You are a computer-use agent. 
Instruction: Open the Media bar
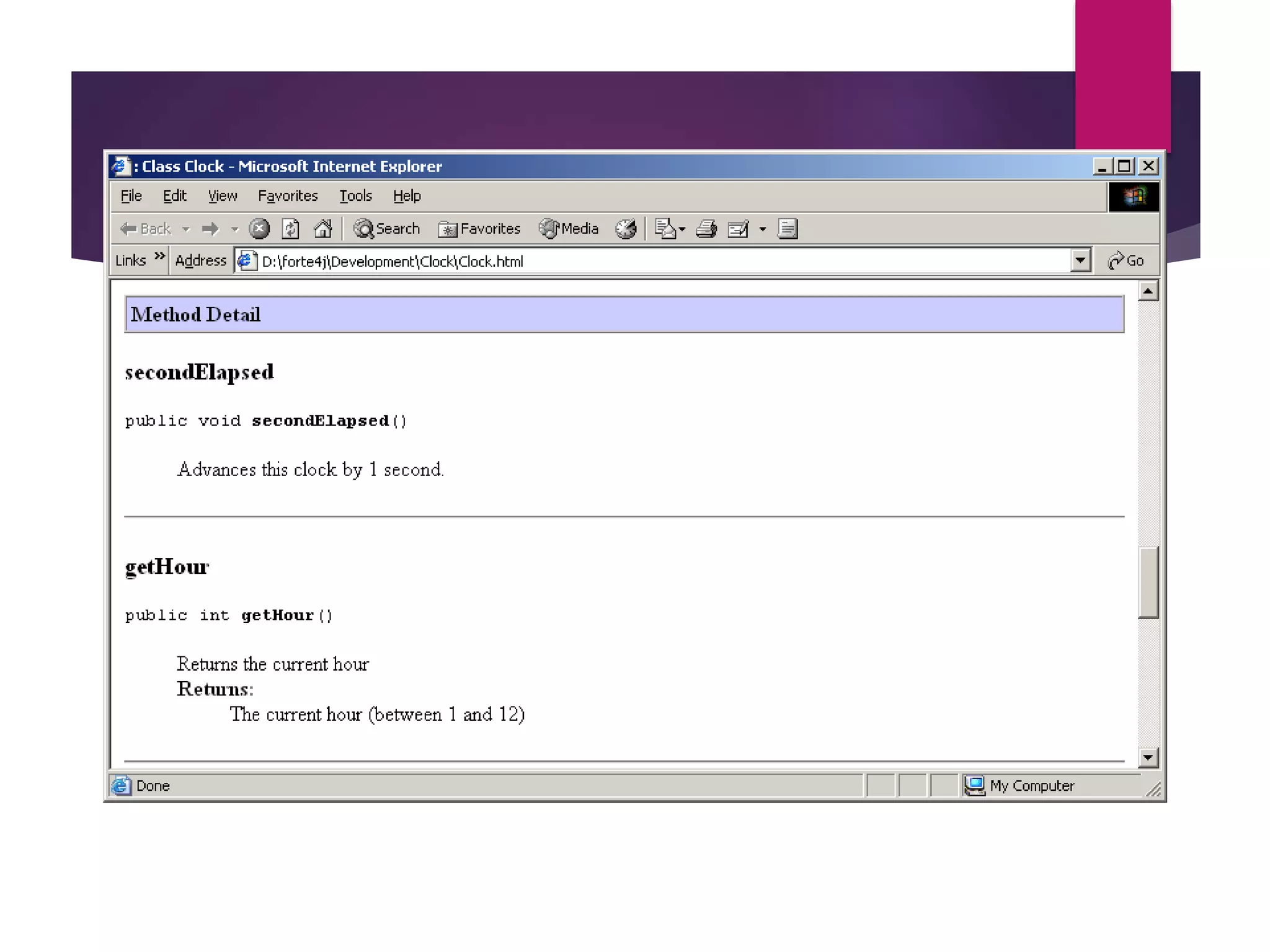(x=569, y=229)
